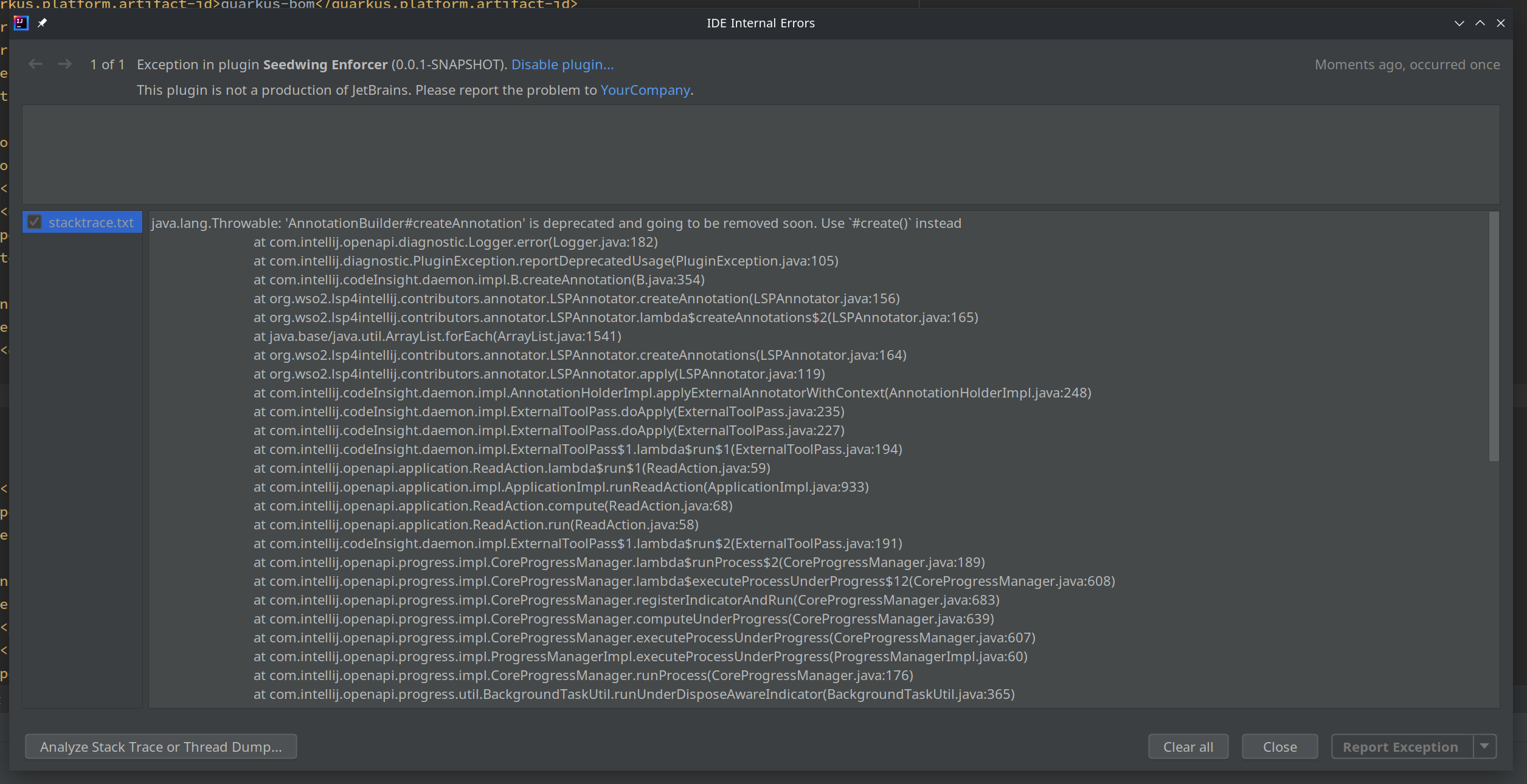Image resolution: width=1527 pixels, height=784 pixels.
Task: Click the next exception arrow
Action: click(x=64, y=64)
